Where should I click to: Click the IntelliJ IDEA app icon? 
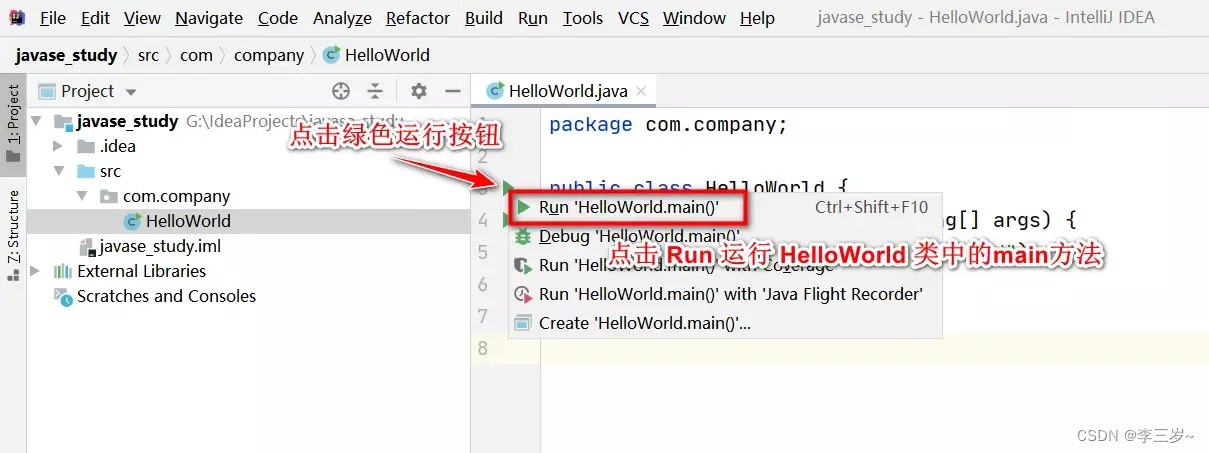pyautogui.click(x=17, y=18)
